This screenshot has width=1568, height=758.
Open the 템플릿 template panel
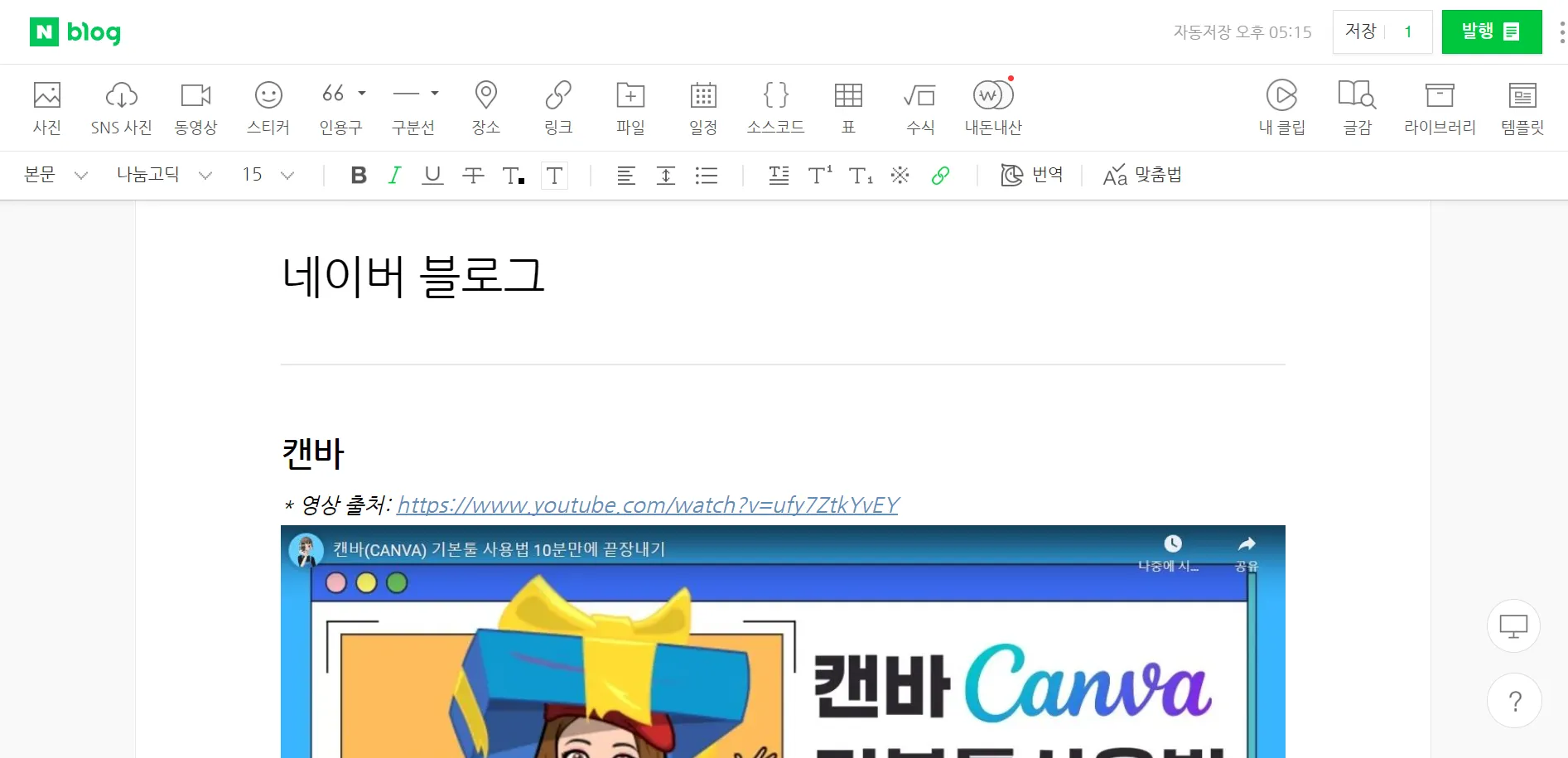click(x=1522, y=108)
